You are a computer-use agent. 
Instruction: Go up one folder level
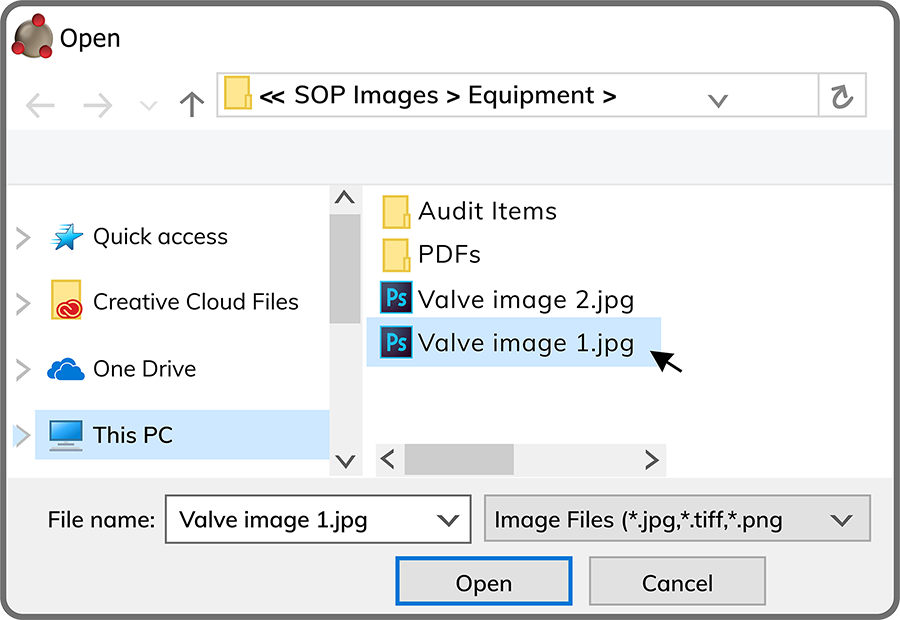click(192, 104)
